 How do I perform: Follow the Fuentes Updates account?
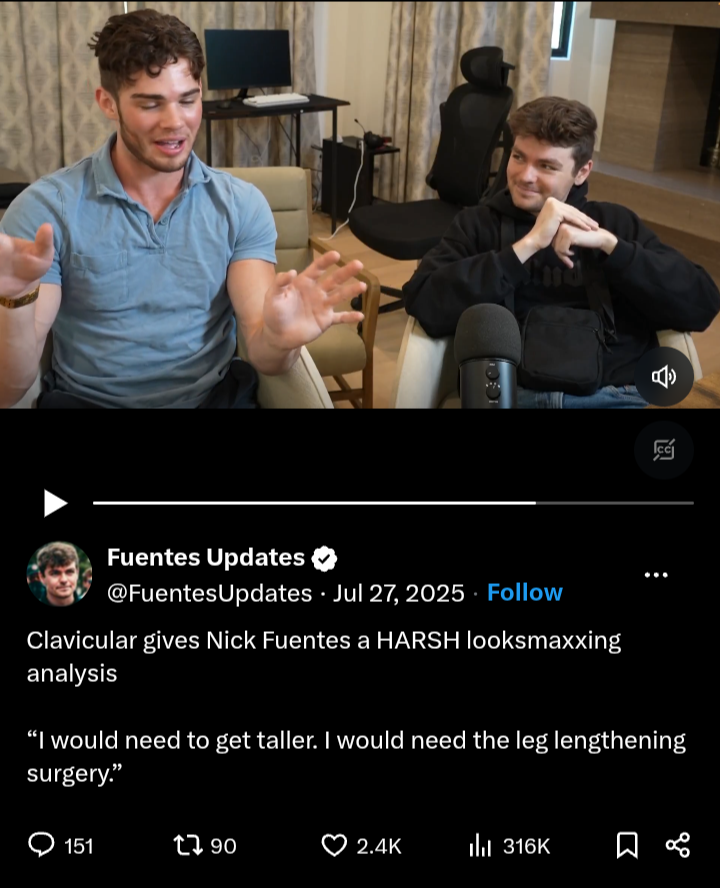pyautogui.click(x=525, y=592)
